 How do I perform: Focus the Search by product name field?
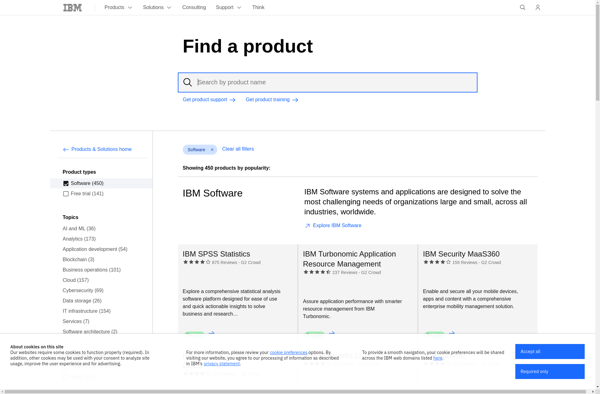[x=328, y=82]
